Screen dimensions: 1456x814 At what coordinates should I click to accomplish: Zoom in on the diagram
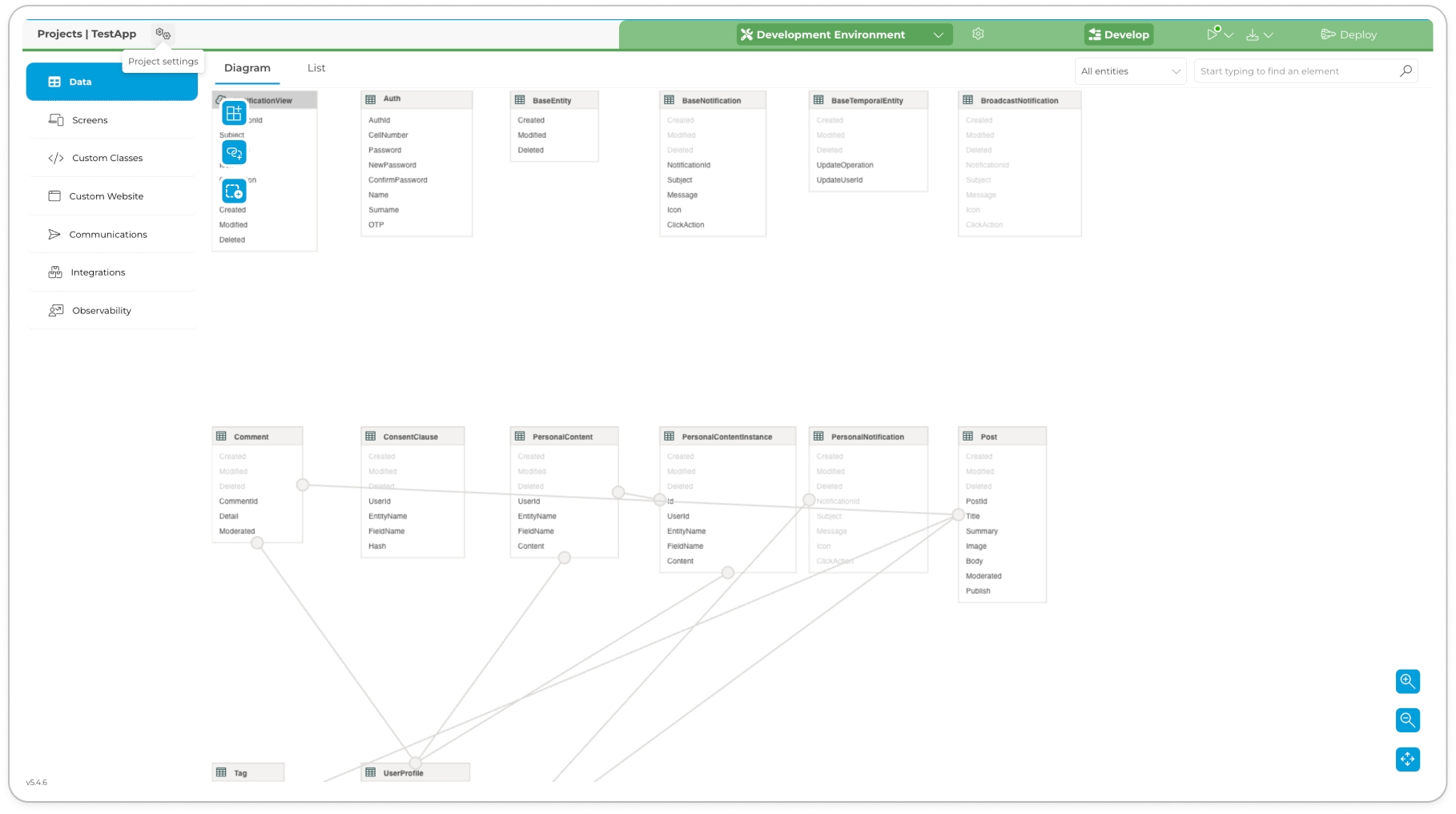[1407, 682]
